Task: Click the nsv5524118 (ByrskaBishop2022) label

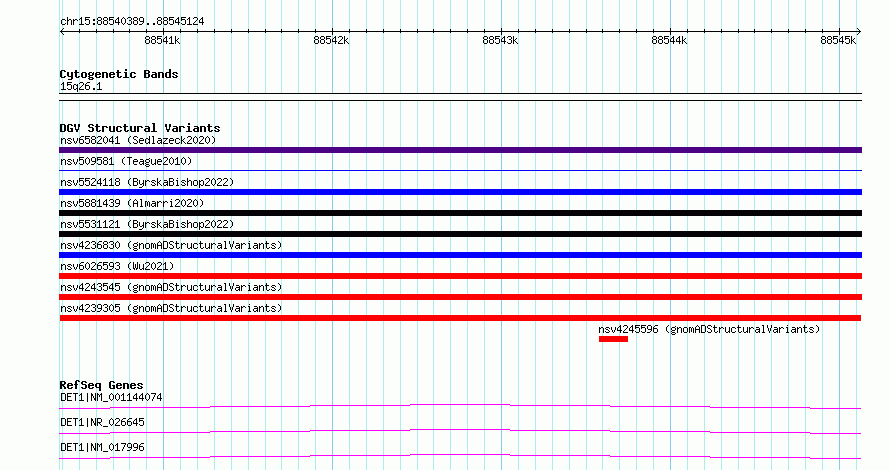Action: click(147, 182)
